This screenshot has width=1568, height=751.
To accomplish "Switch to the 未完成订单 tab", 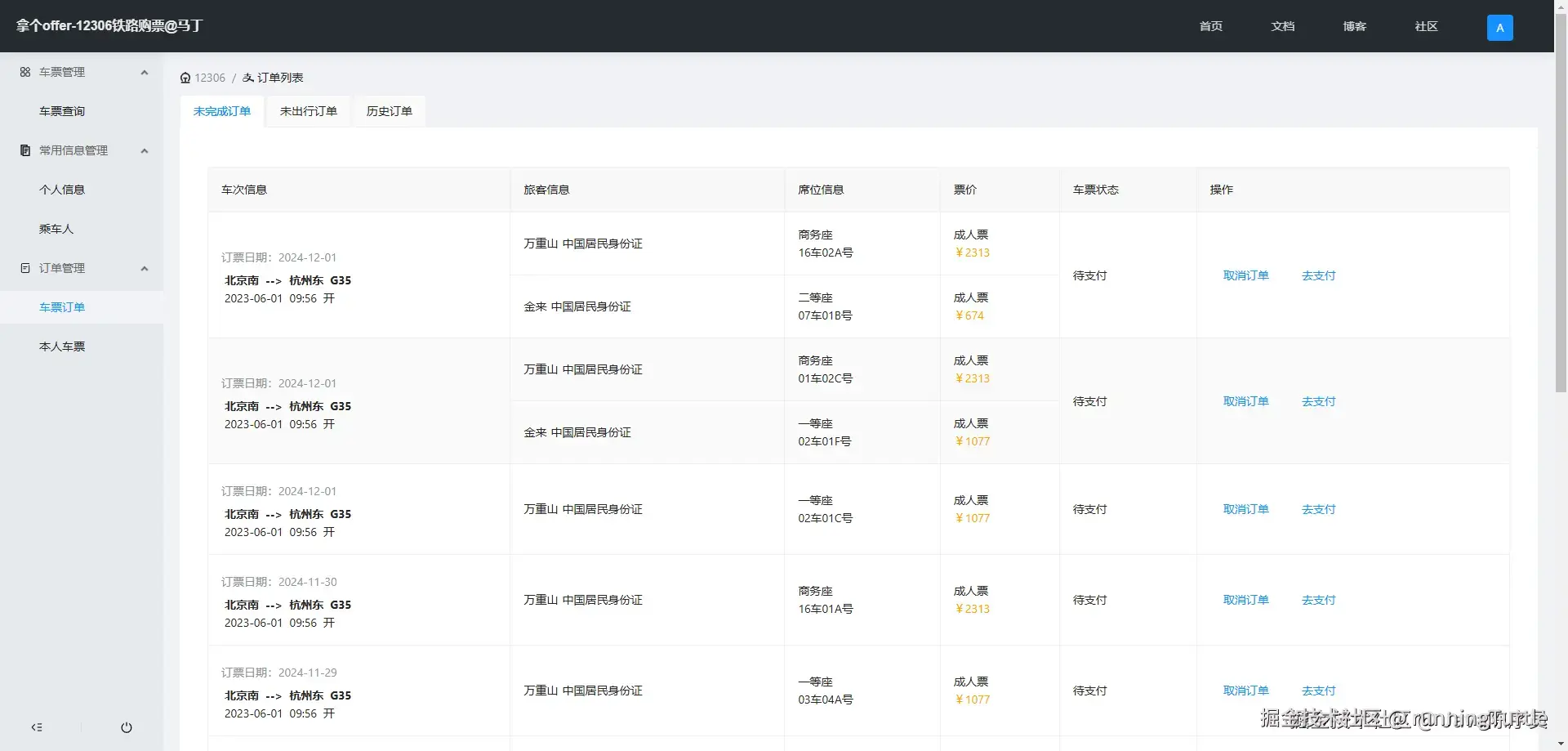I will coord(222,111).
